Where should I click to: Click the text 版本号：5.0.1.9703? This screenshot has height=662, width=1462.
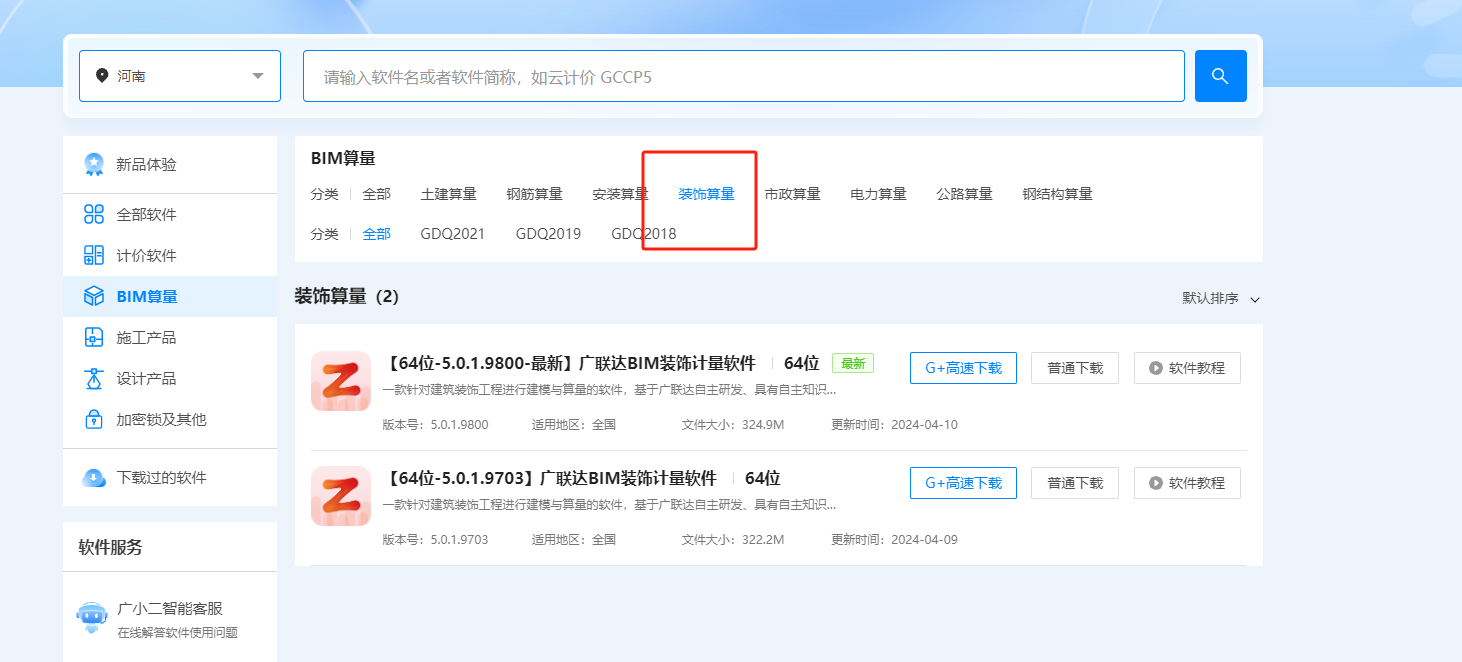click(x=435, y=539)
